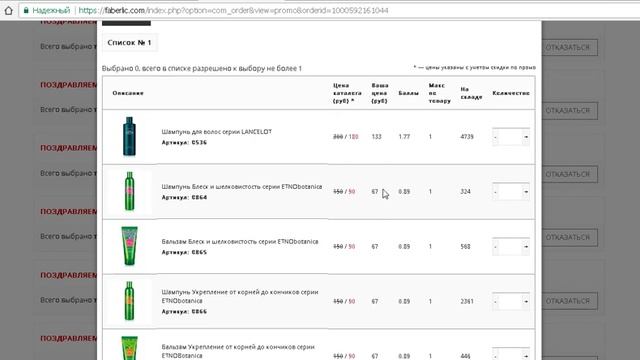The height and width of the screenshot is (360, 640).
Task: Click stock value 4739 for LANCELOT
Action: tap(467, 137)
